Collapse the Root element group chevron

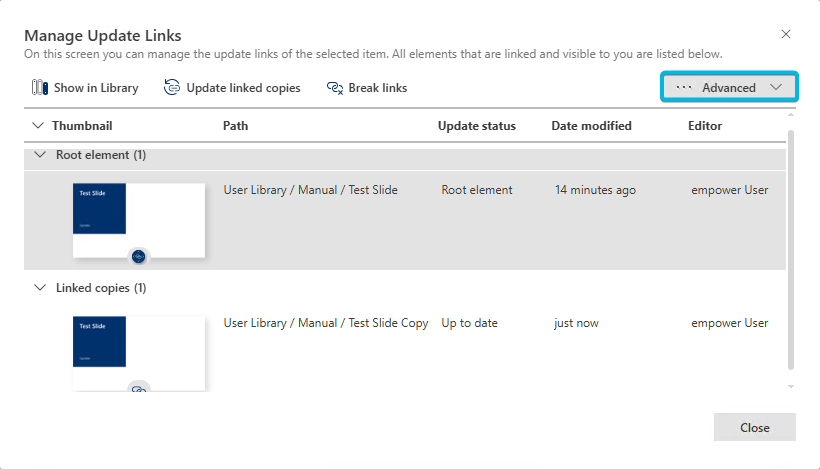click(x=40, y=155)
